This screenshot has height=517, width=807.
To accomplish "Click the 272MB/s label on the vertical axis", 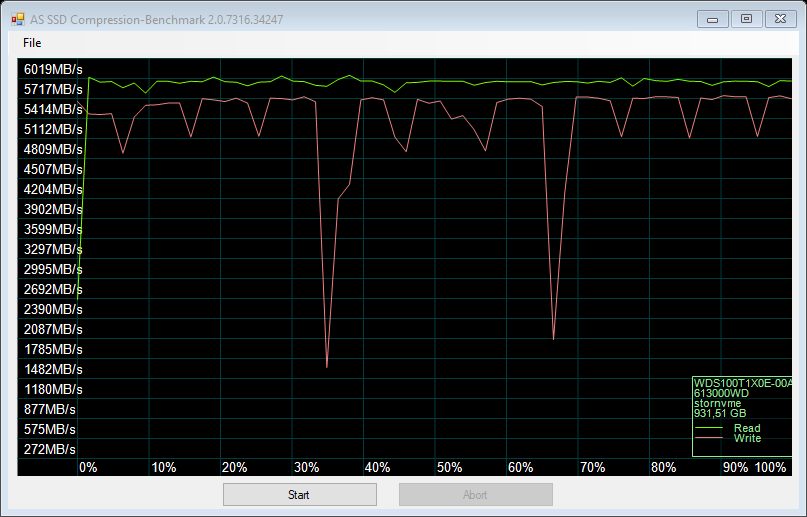I will 50,449.
